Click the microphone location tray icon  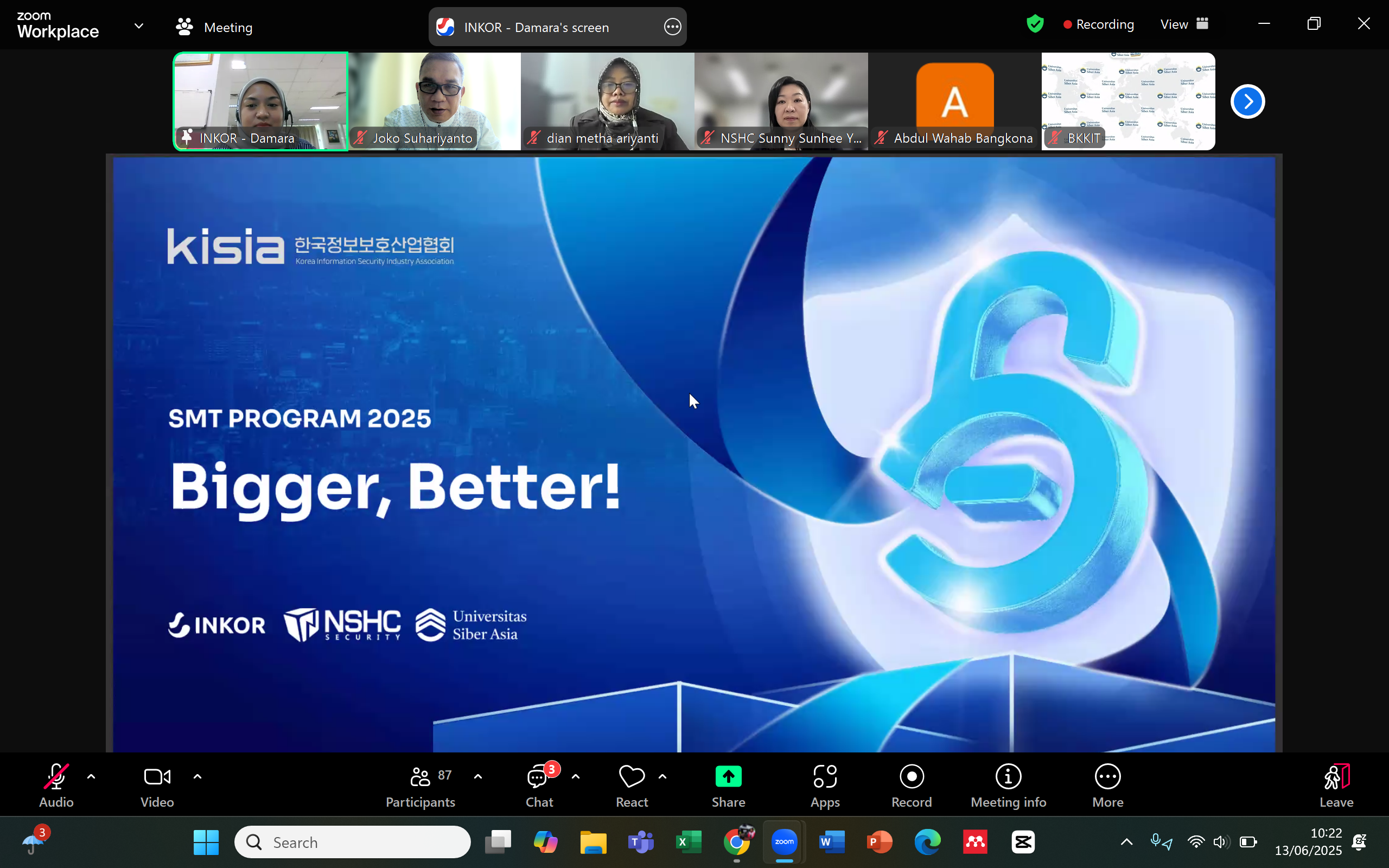[1162, 841]
